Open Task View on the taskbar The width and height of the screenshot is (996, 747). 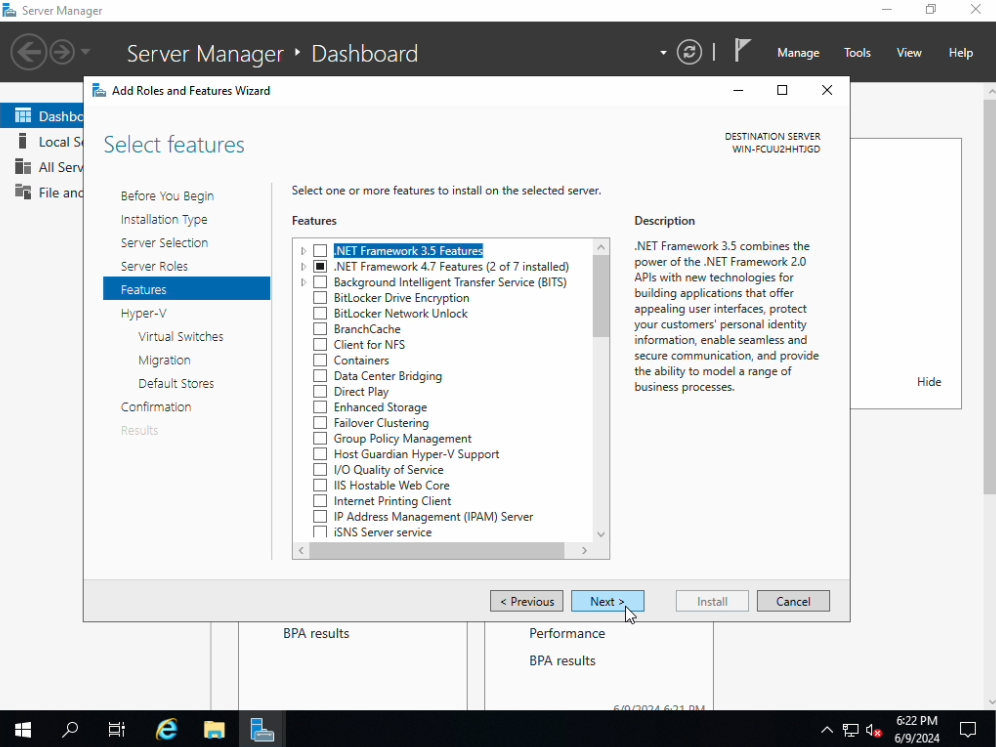117,729
